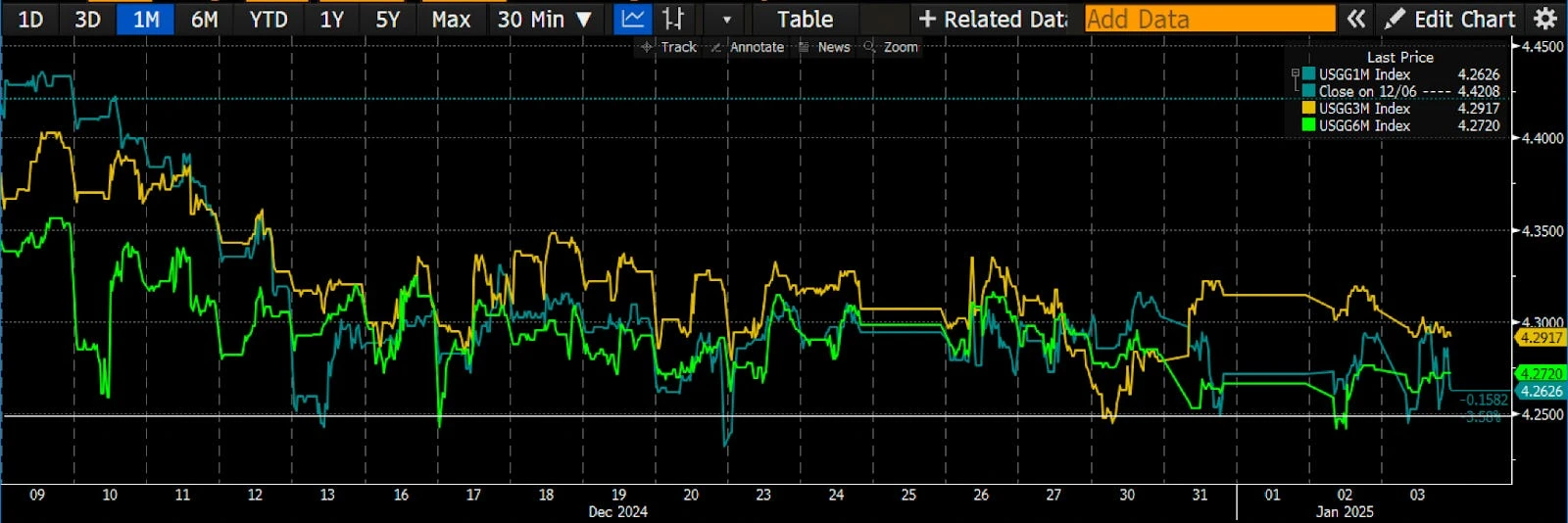
Task: Select the line chart type icon
Action: (x=633, y=19)
